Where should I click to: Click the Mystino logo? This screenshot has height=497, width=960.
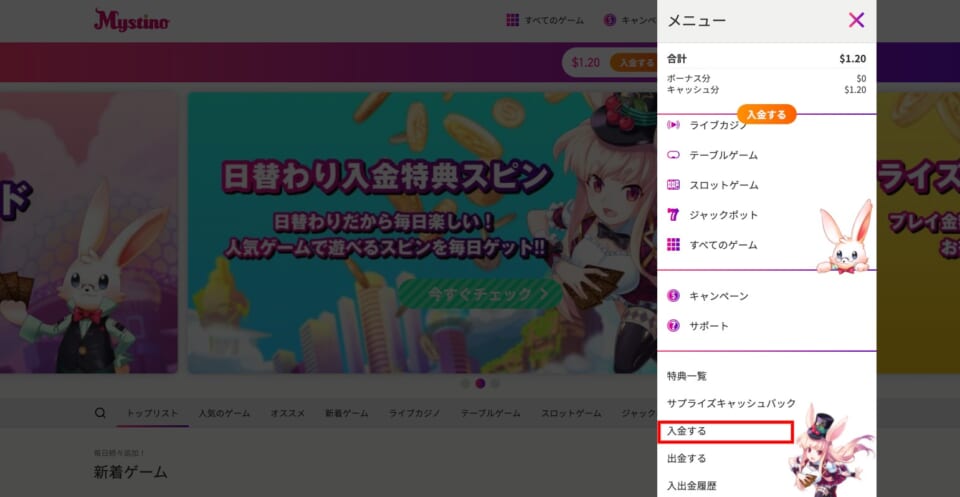132,20
